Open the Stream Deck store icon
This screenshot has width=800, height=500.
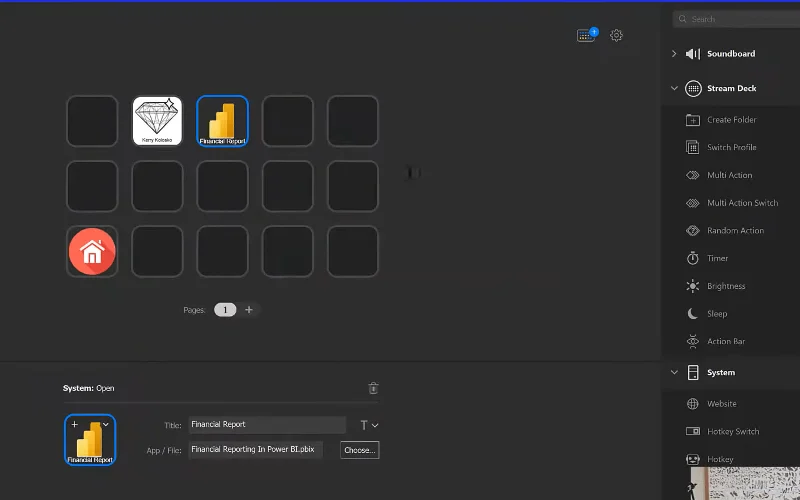pos(587,35)
